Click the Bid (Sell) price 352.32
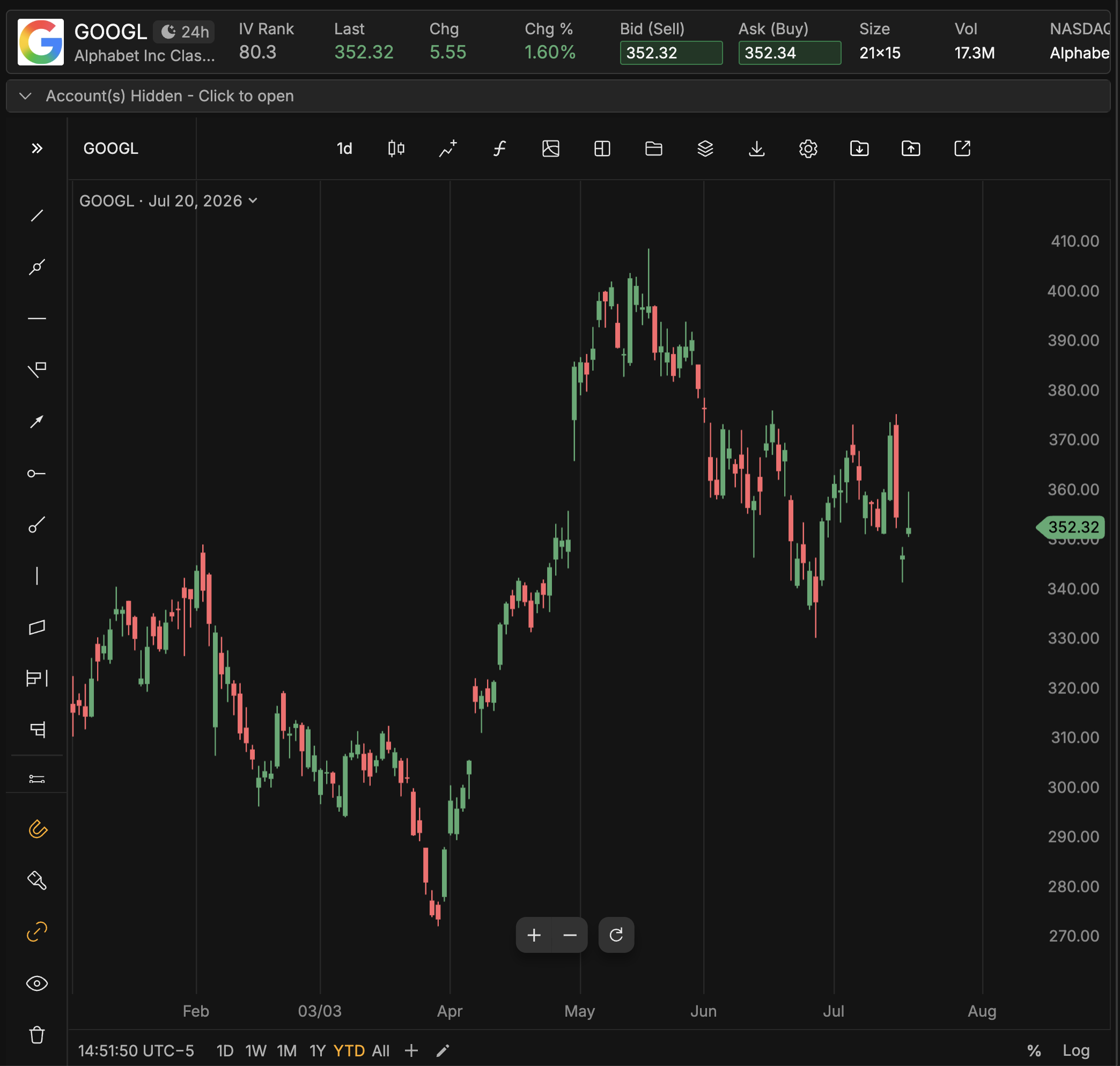1120x1066 pixels. click(671, 53)
